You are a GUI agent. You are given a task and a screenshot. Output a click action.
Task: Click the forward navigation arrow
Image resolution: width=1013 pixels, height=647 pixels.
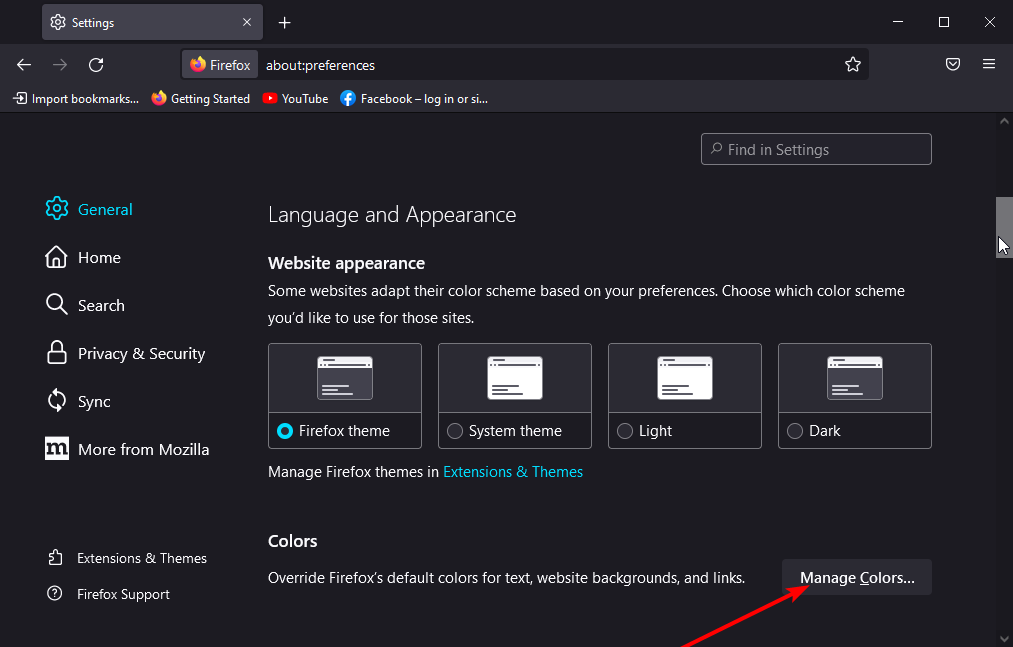tap(60, 65)
